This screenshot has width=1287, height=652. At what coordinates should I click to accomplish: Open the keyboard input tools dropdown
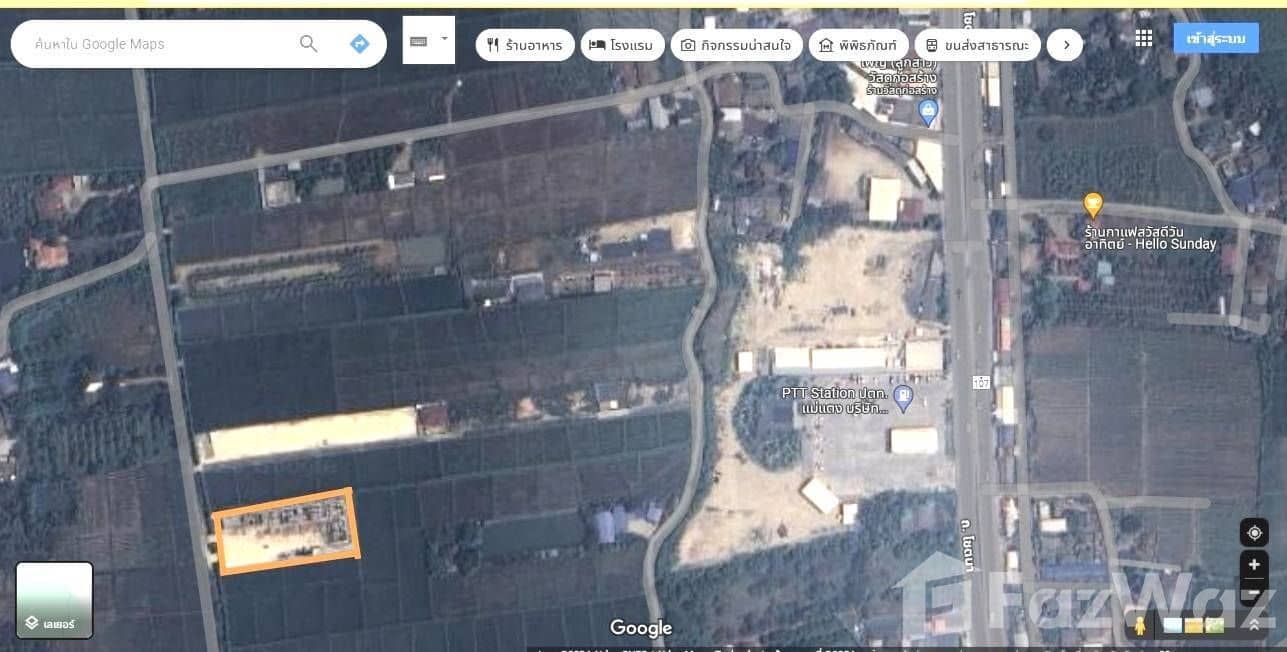pos(429,41)
